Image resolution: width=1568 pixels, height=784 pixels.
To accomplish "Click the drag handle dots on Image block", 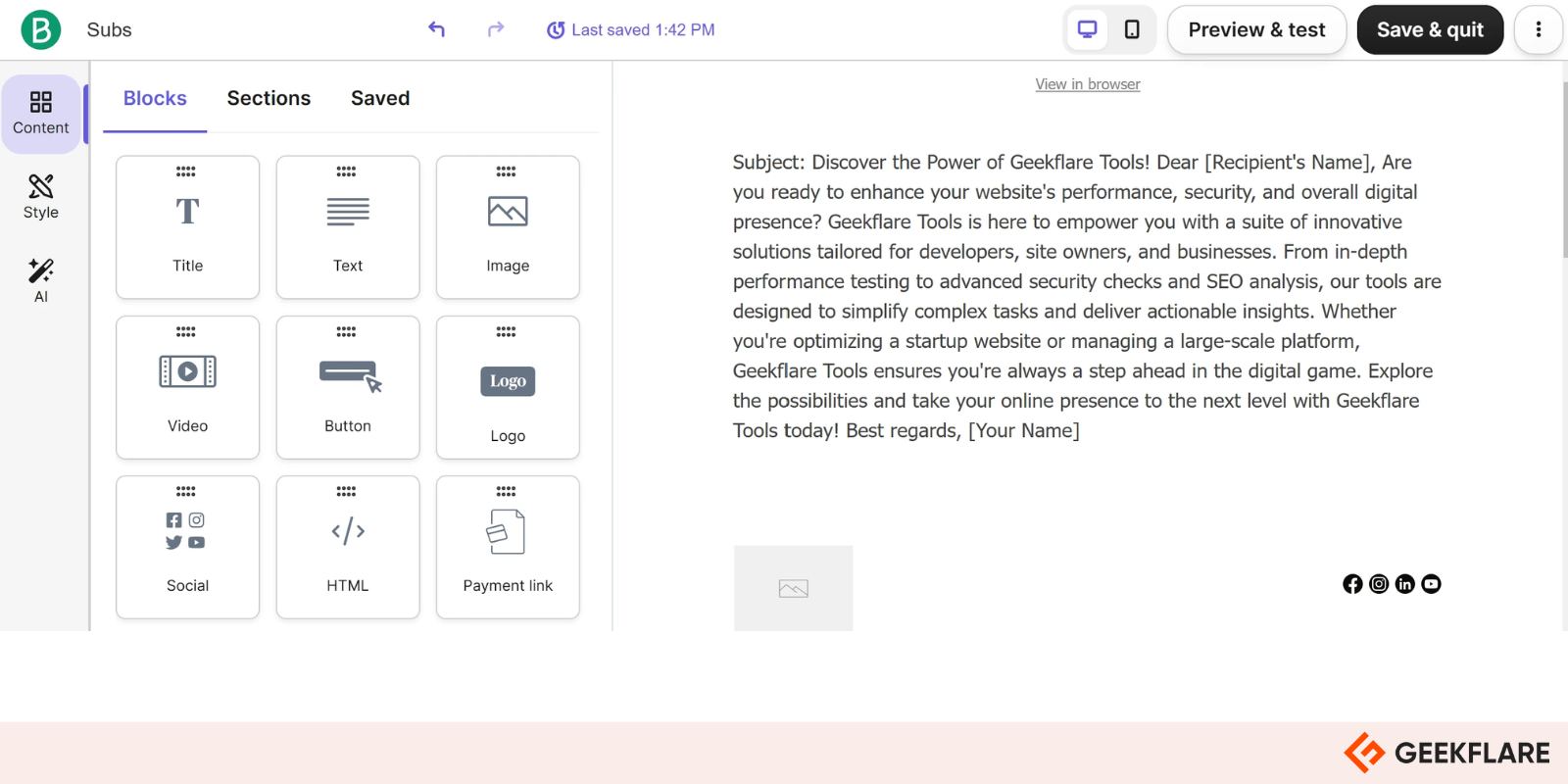I will (506, 171).
